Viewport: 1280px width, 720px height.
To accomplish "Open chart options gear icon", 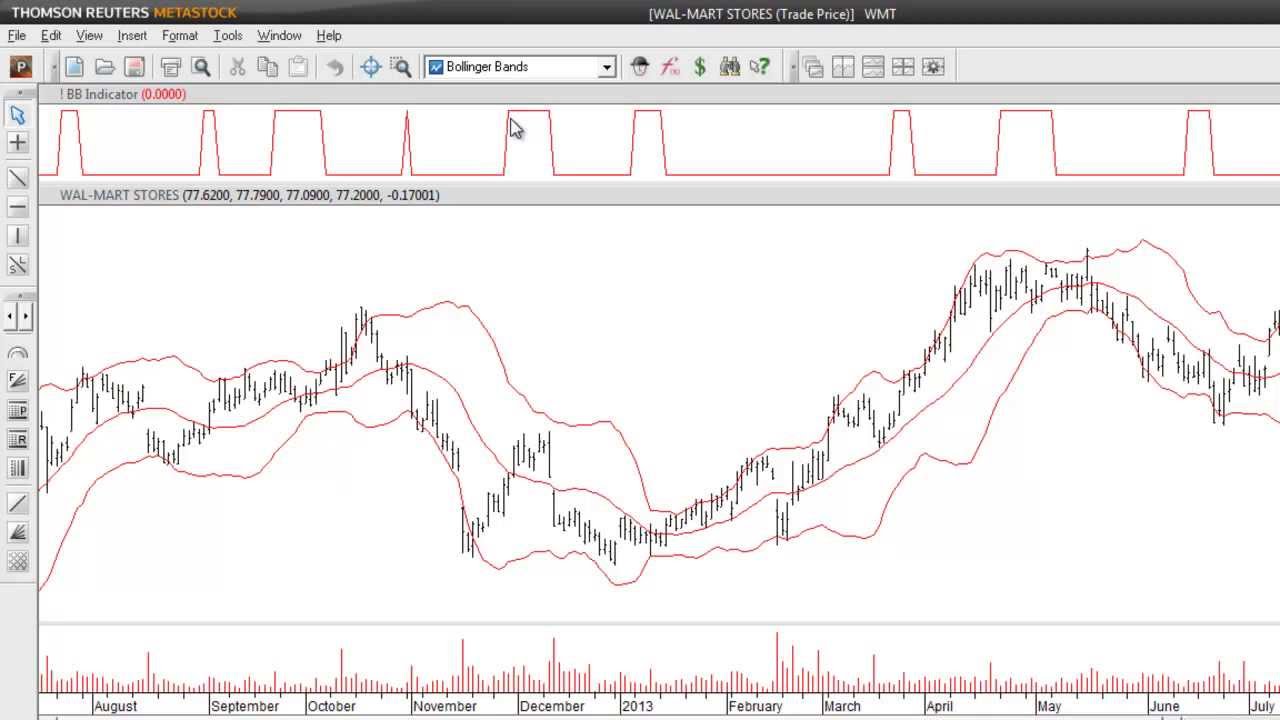I will [933, 67].
